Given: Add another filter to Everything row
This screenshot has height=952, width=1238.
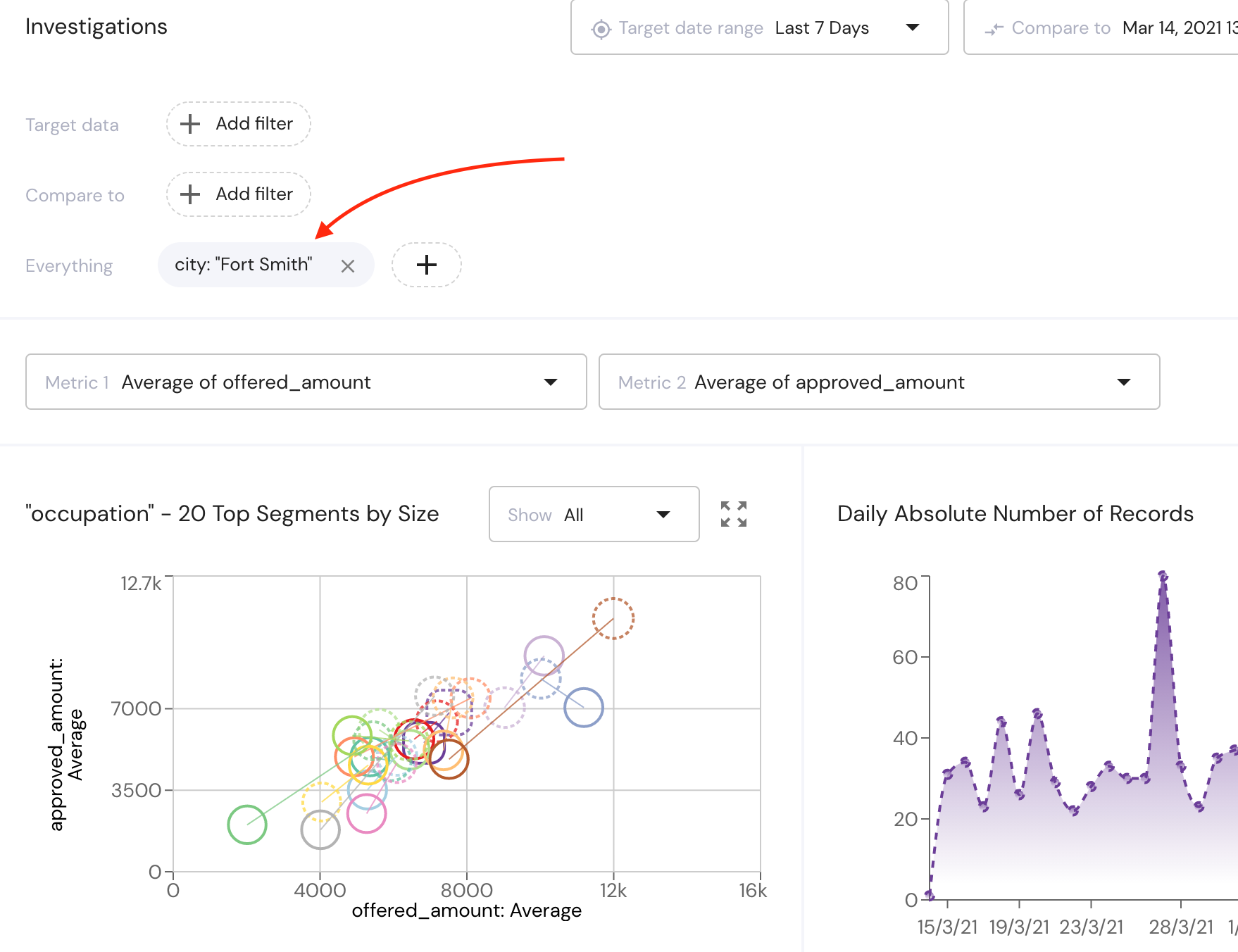Looking at the screenshot, I should point(427,265).
